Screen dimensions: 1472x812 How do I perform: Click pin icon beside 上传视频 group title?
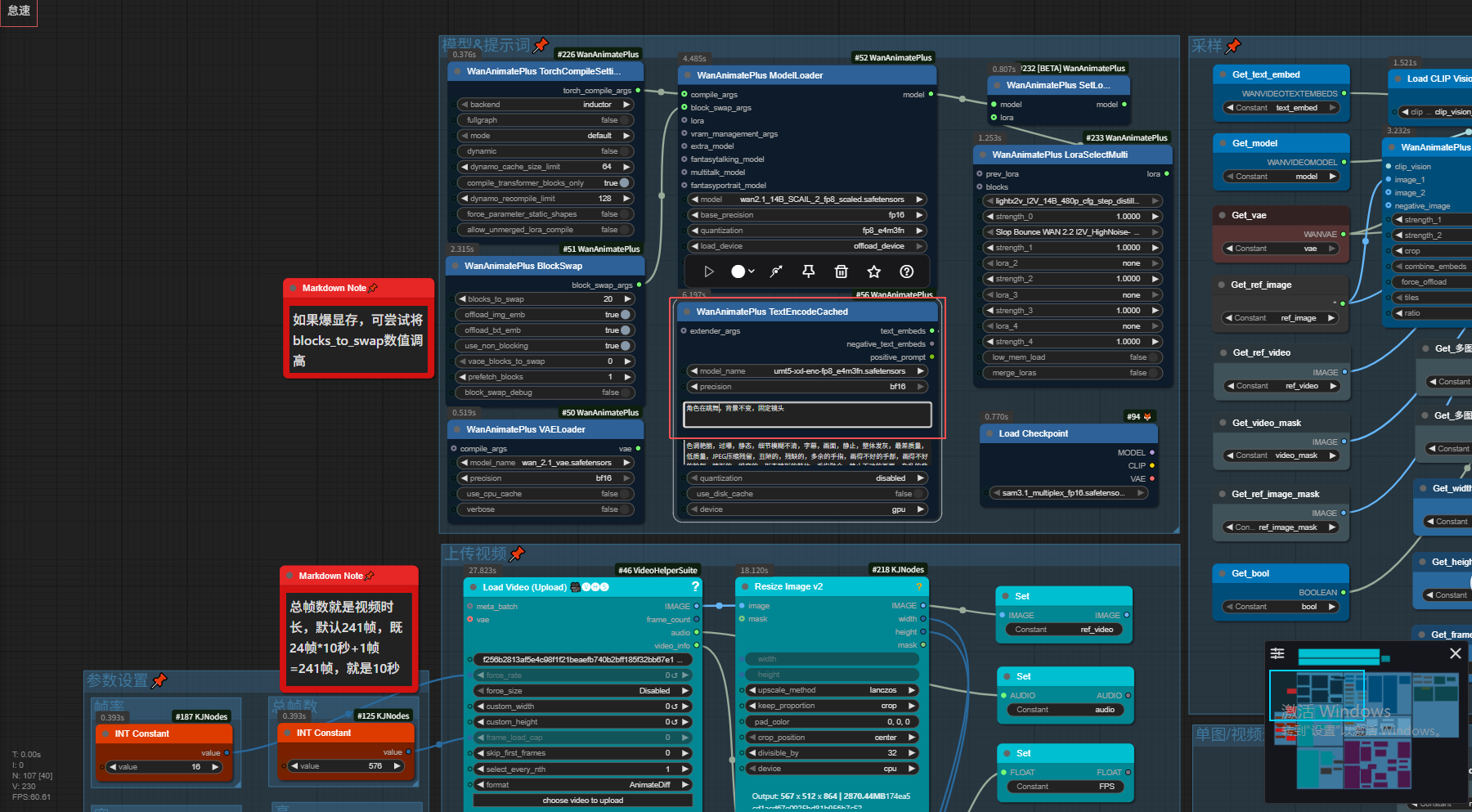point(517,554)
